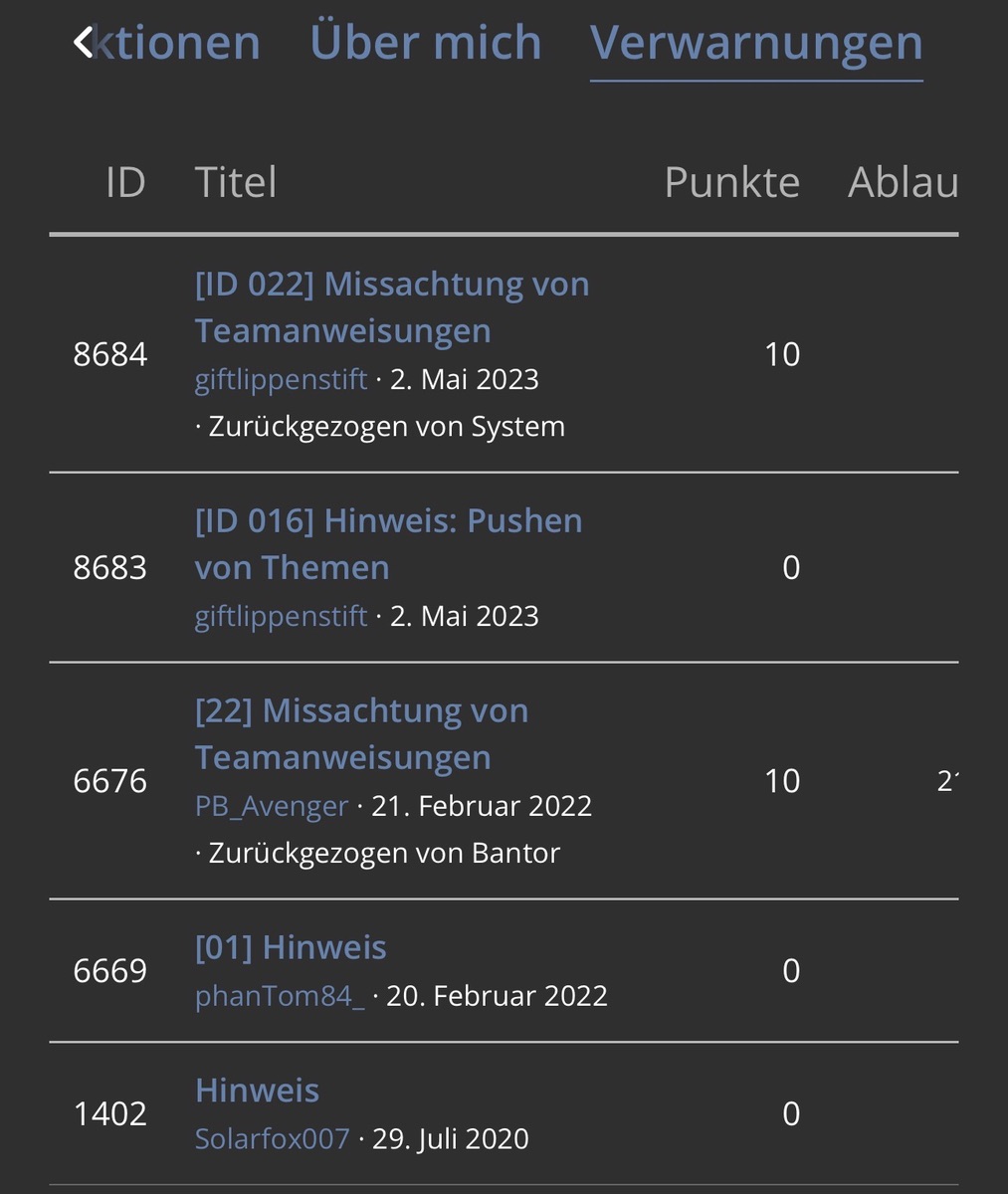Select the Verwarnungen tab
Viewport: 1008px width, 1194px height.
(756, 43)
